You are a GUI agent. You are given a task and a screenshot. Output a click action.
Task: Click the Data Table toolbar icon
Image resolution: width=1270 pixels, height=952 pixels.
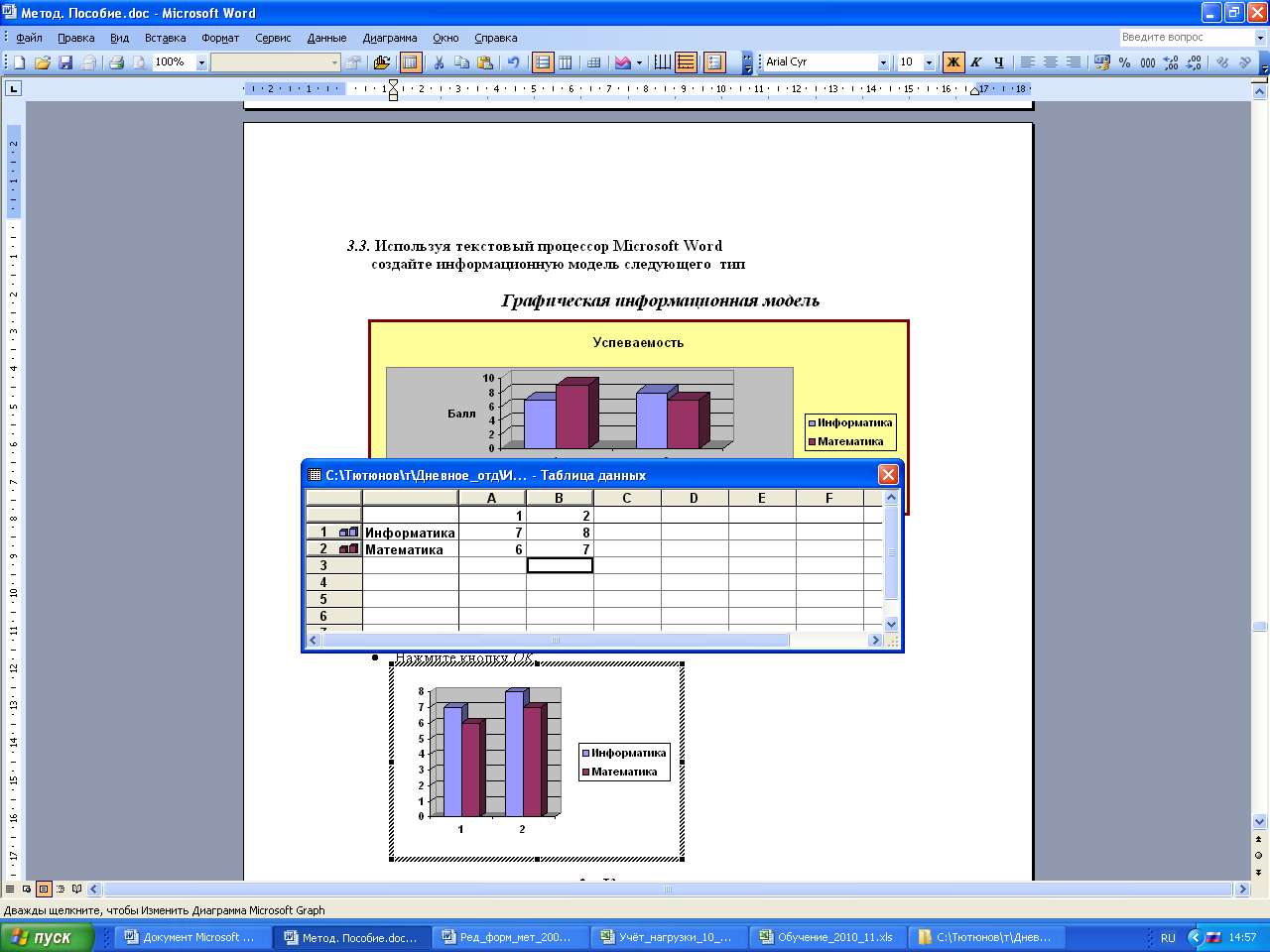point(593,62)
